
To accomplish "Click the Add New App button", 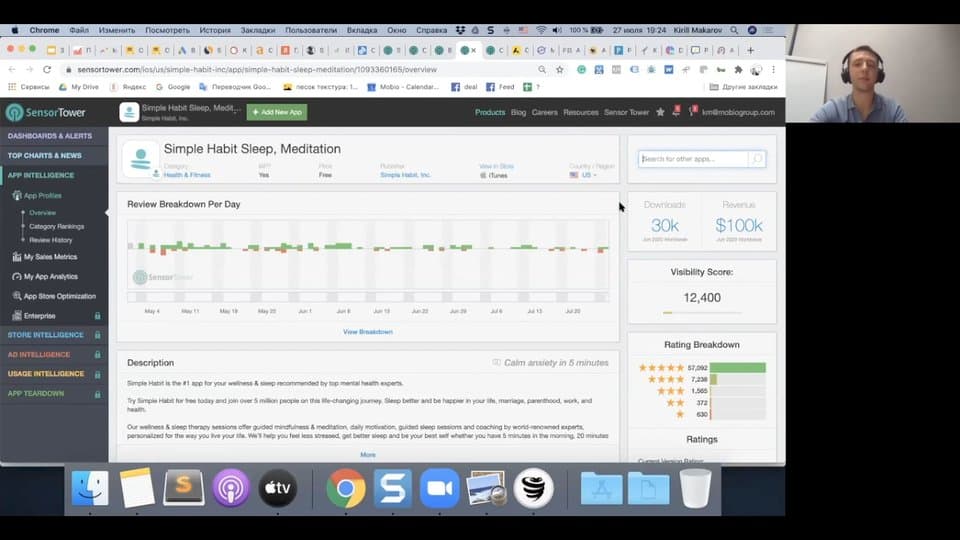I will click(x=277, y=112).
